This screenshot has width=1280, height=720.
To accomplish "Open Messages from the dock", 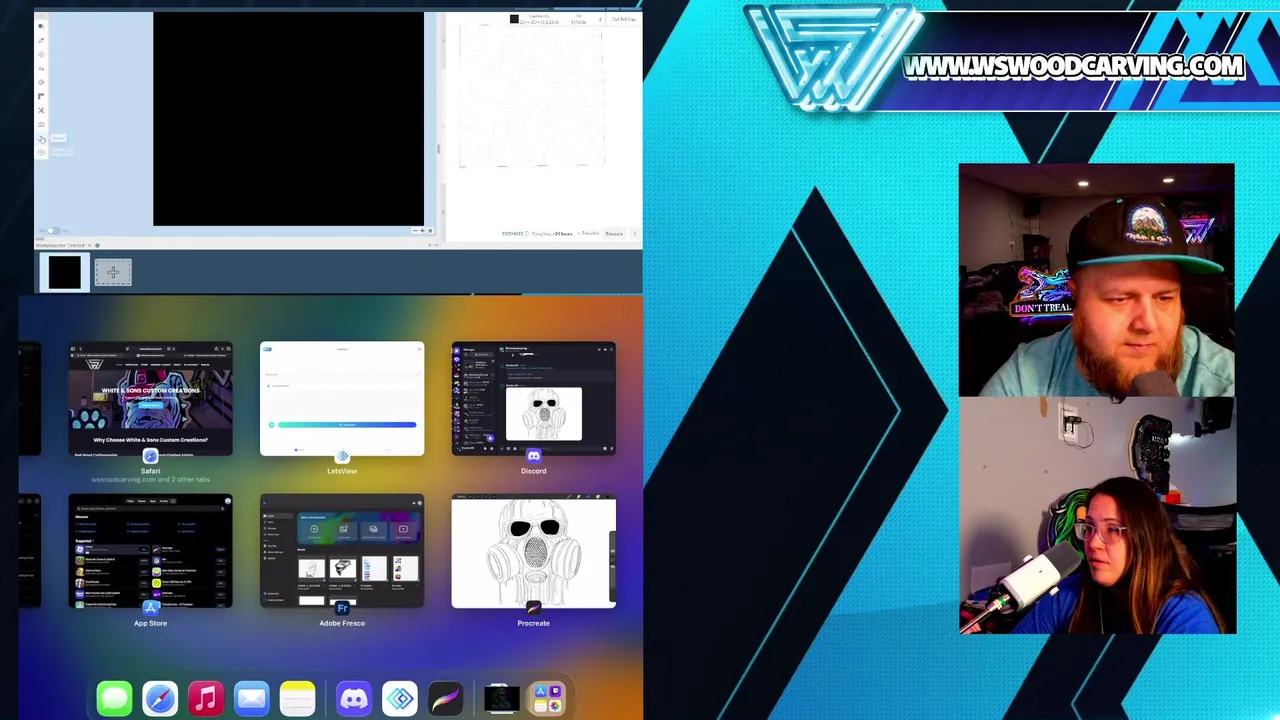I will [x=114, y=698].
